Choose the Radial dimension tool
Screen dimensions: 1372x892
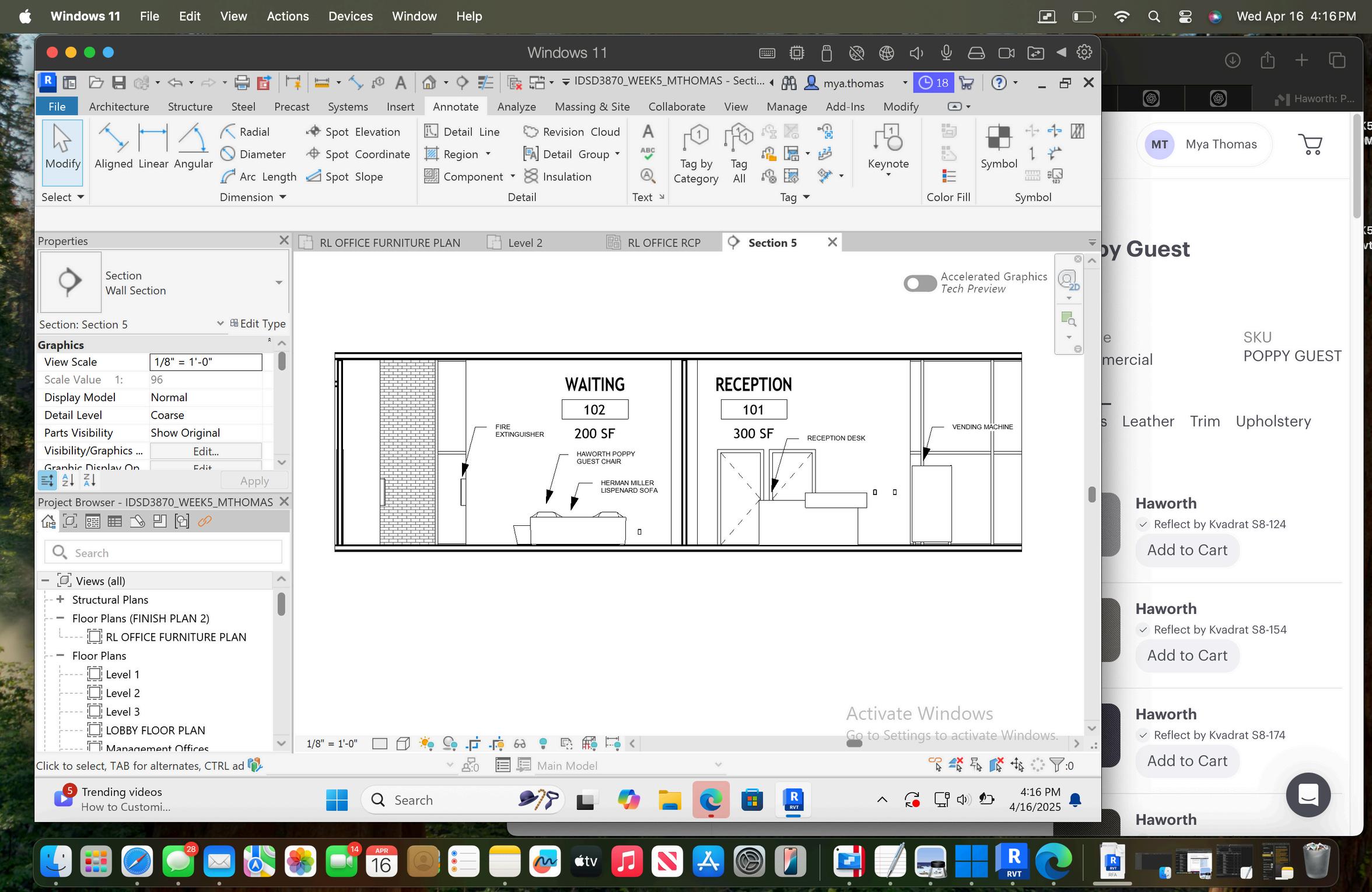(245, 132)
